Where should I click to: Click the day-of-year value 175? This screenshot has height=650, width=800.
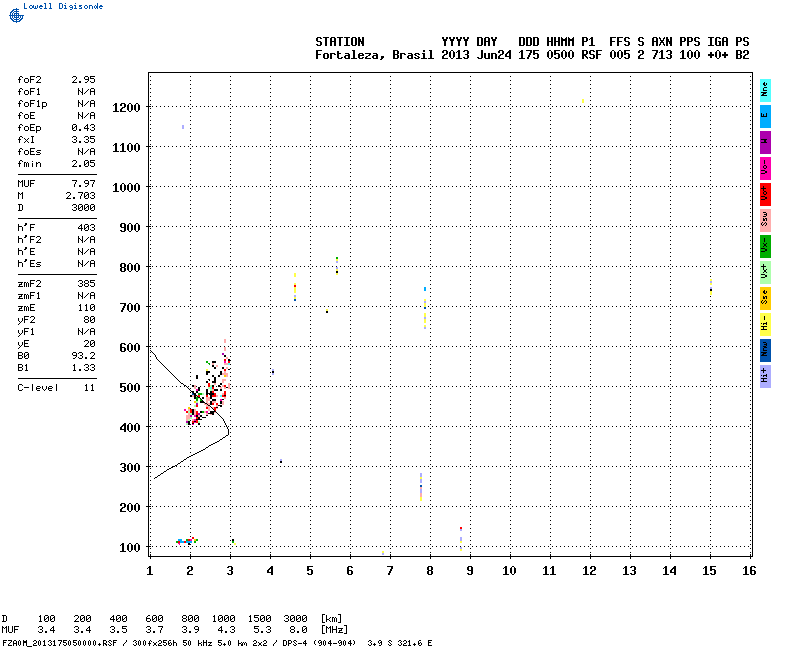tap(529, 55)
